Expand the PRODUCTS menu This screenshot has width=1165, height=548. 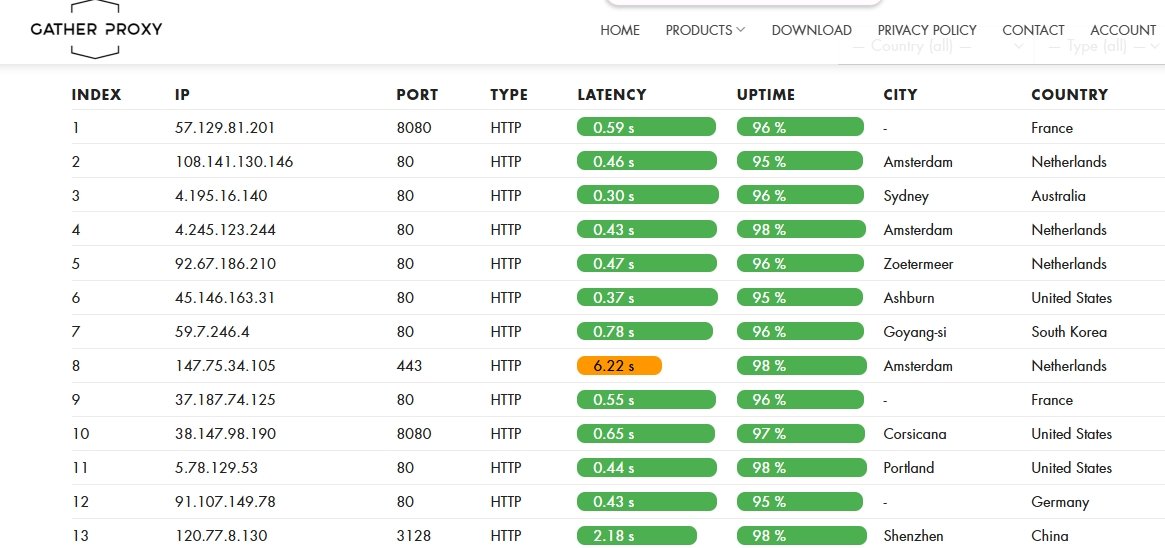pyautogui.click(x=705, y=30)
